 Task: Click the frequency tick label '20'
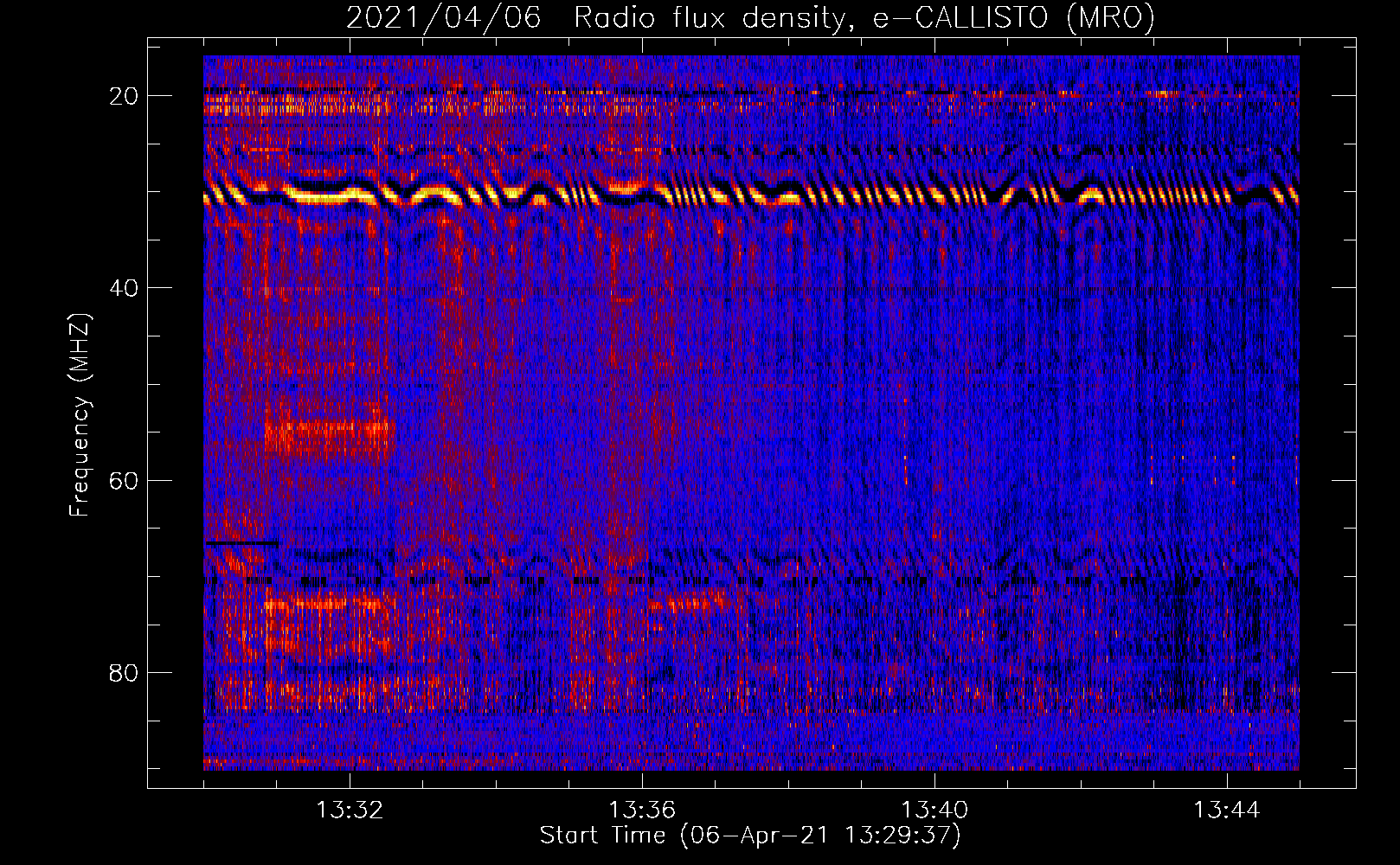tap(125, 96)
